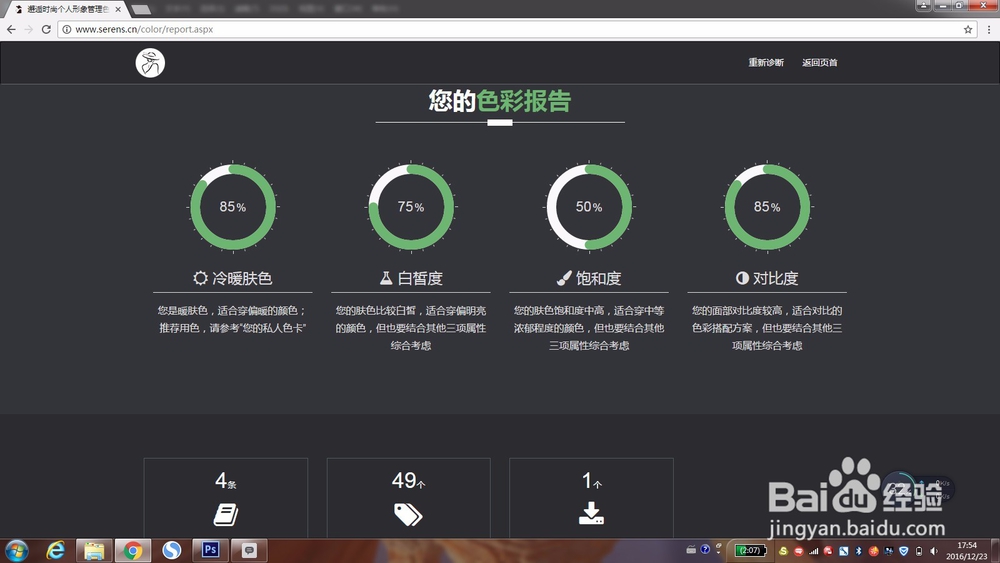Launch Internet Explorer from the taskbar
Image resolution: width=1000 pixels, height=563 pixels.
coord(56,550)
